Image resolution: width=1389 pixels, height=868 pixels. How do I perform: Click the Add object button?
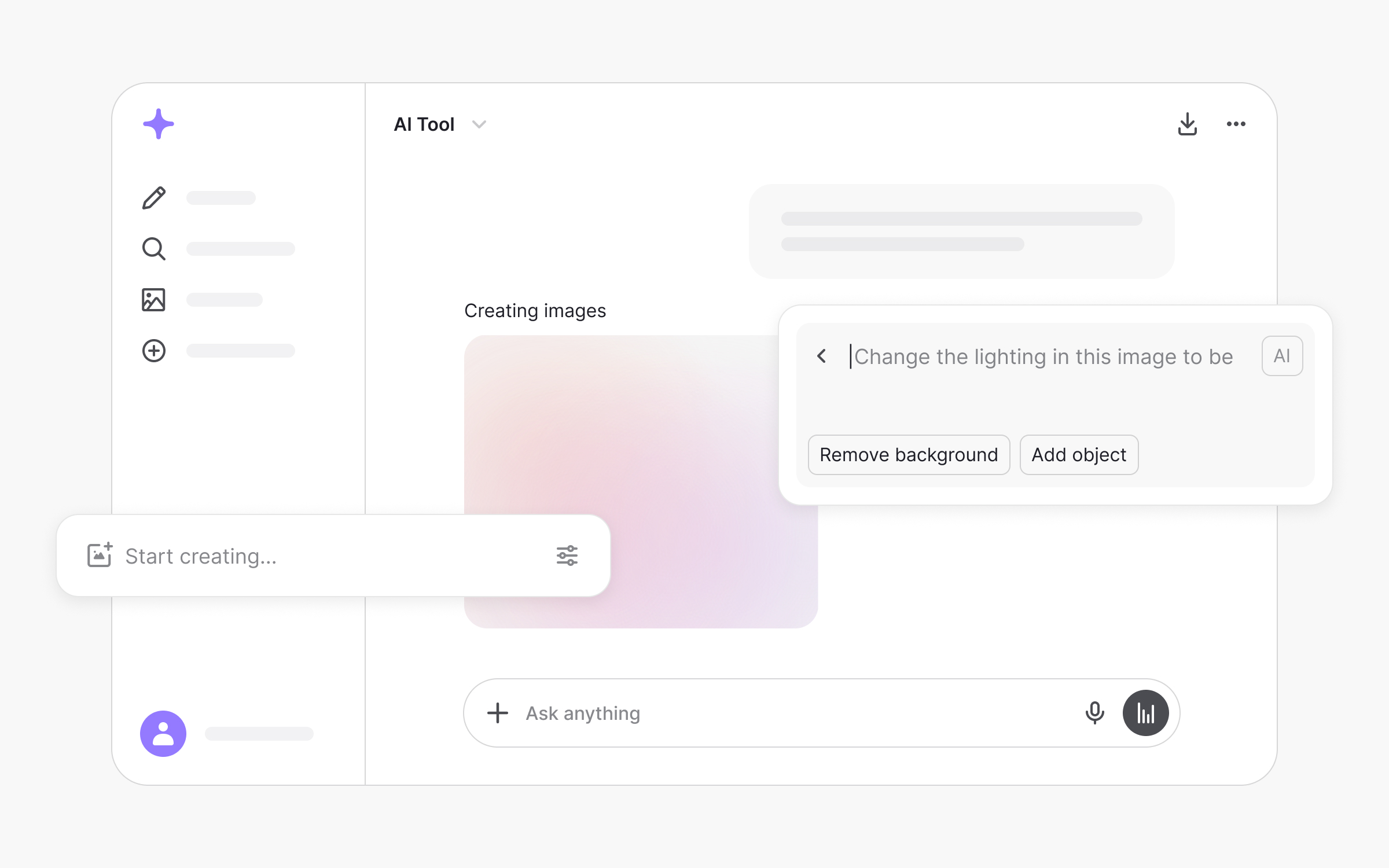tap(1079, 455)
